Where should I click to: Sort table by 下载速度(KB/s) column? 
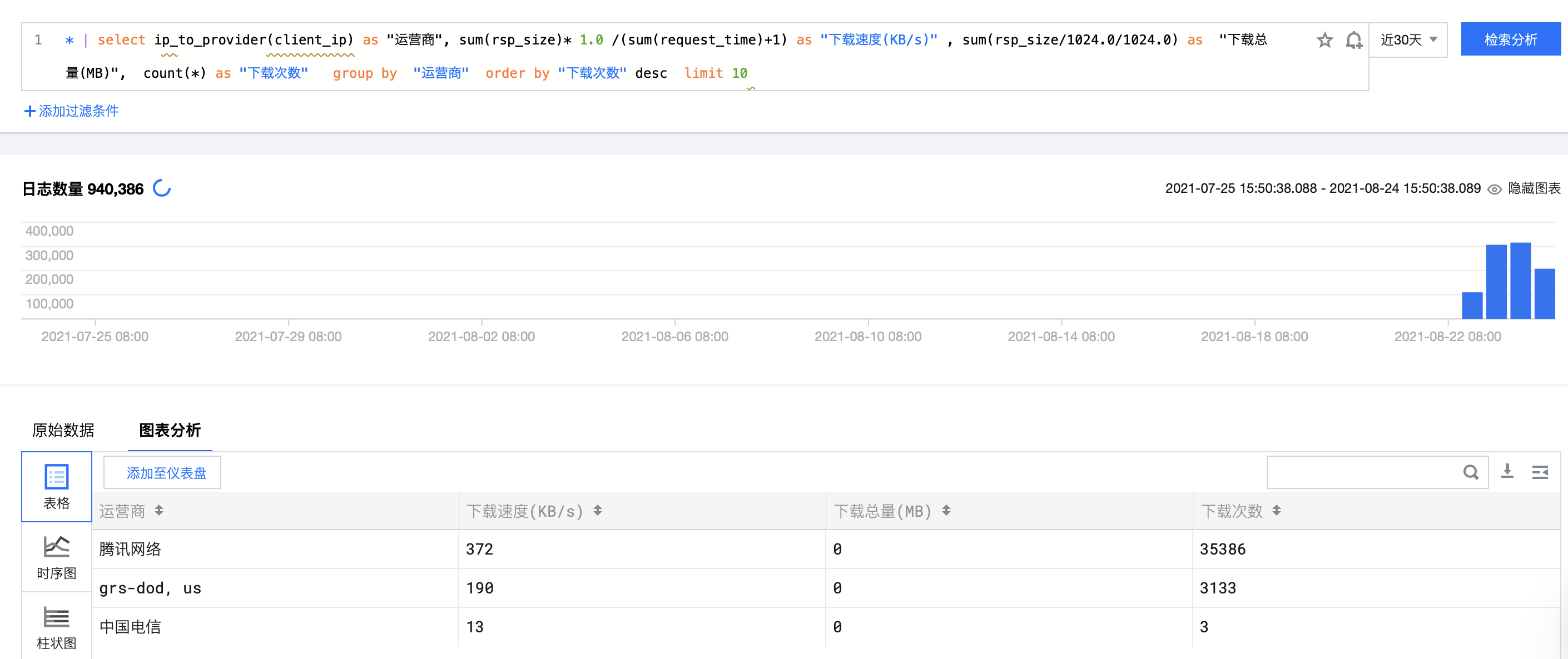(x=598, y=511)
